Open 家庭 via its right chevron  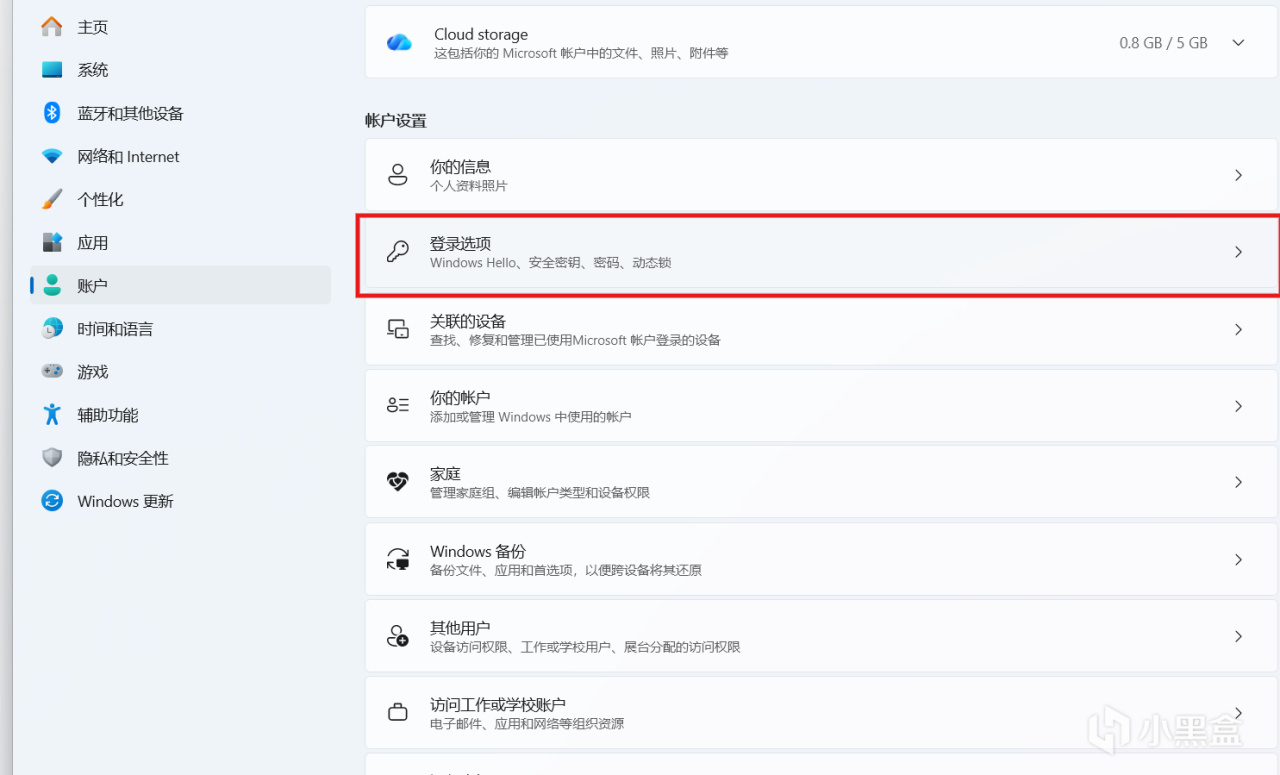click(1238, 482)
